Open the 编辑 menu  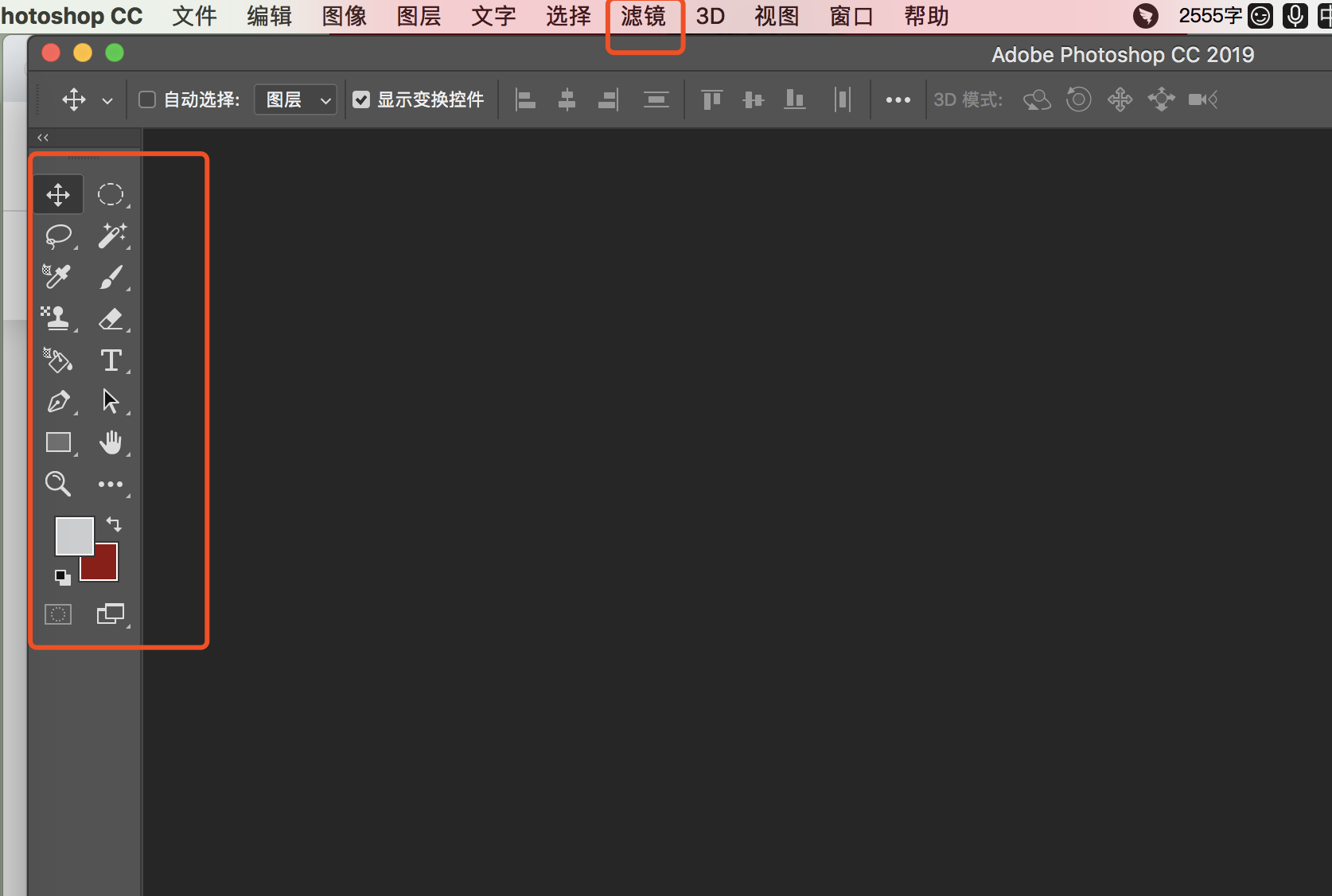click(x=269, y=16)
